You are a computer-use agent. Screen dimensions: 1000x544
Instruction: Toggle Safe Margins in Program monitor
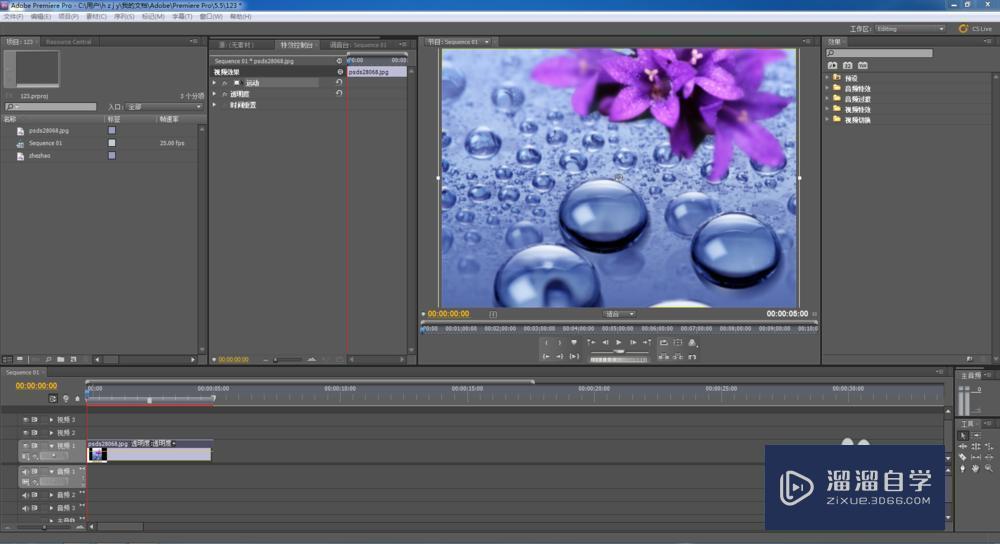coord(677,342)
